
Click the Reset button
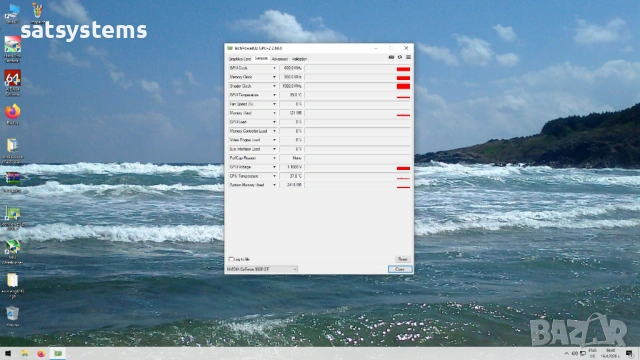[x=402, y=259]
